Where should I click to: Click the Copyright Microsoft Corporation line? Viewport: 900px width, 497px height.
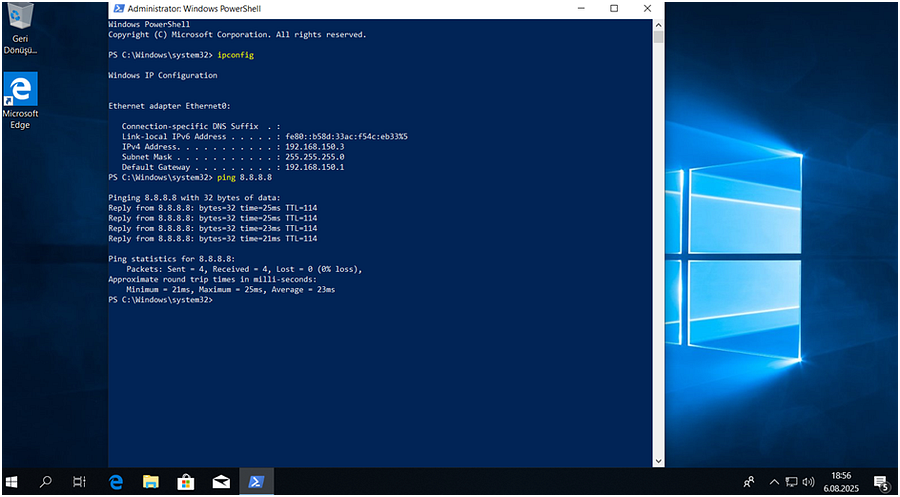[x=237, y=35]
